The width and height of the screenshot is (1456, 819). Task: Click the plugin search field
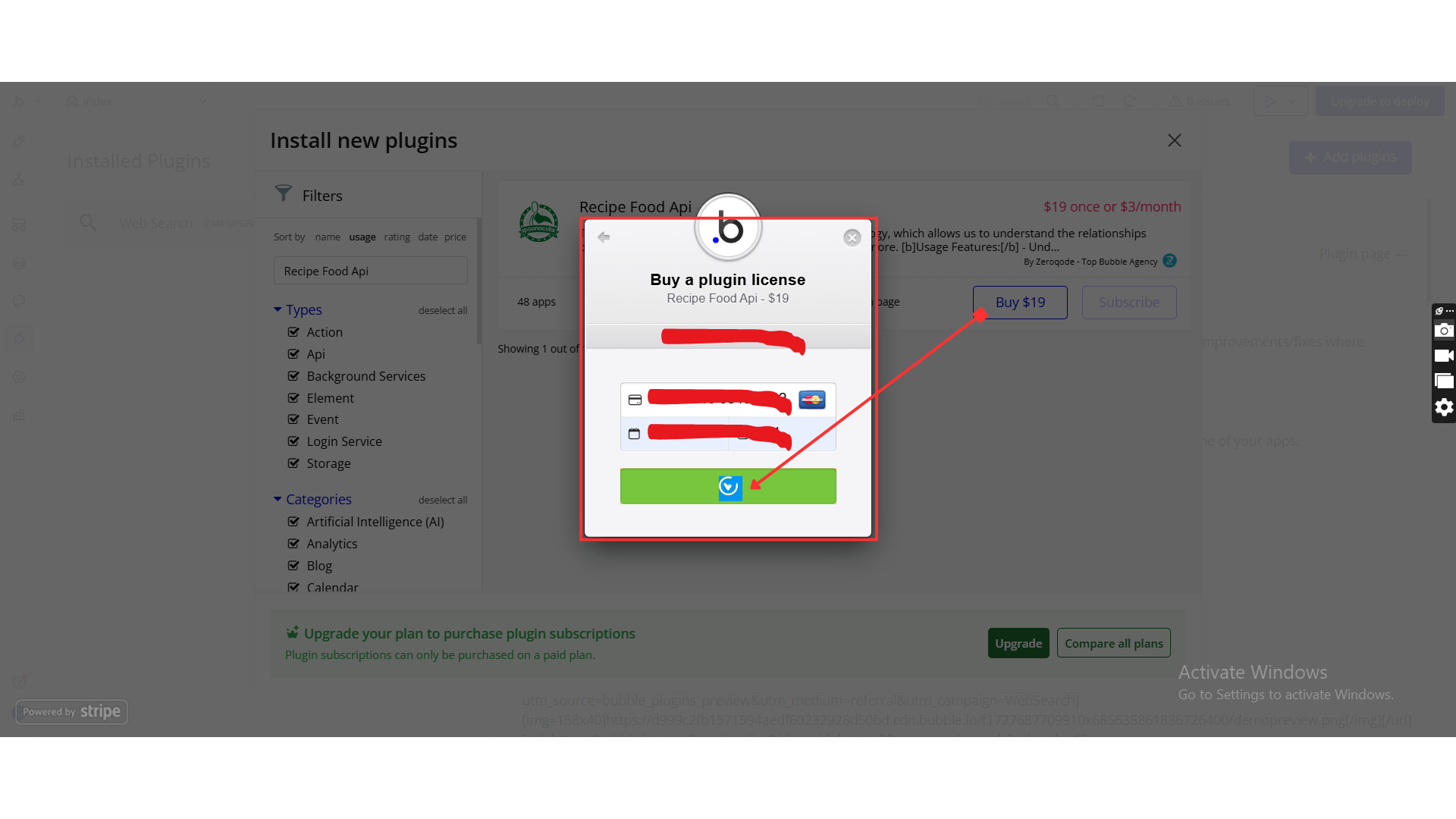370,271
